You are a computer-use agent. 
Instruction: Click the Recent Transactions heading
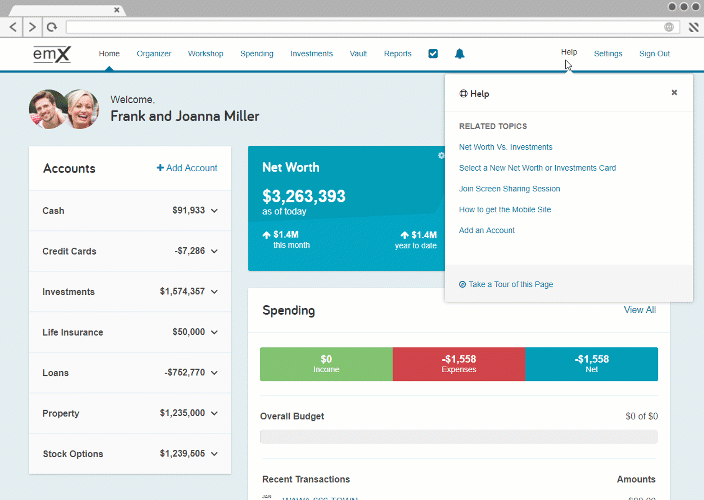pyautogui.click(x=306, y=479)
